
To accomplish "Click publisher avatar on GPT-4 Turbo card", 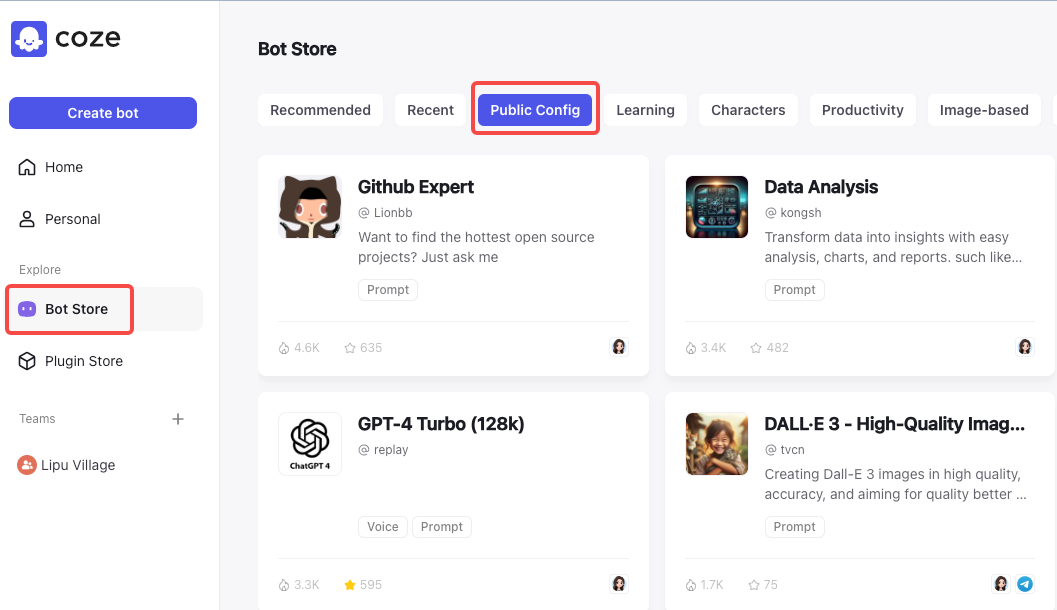I will (x=619, y=584).
